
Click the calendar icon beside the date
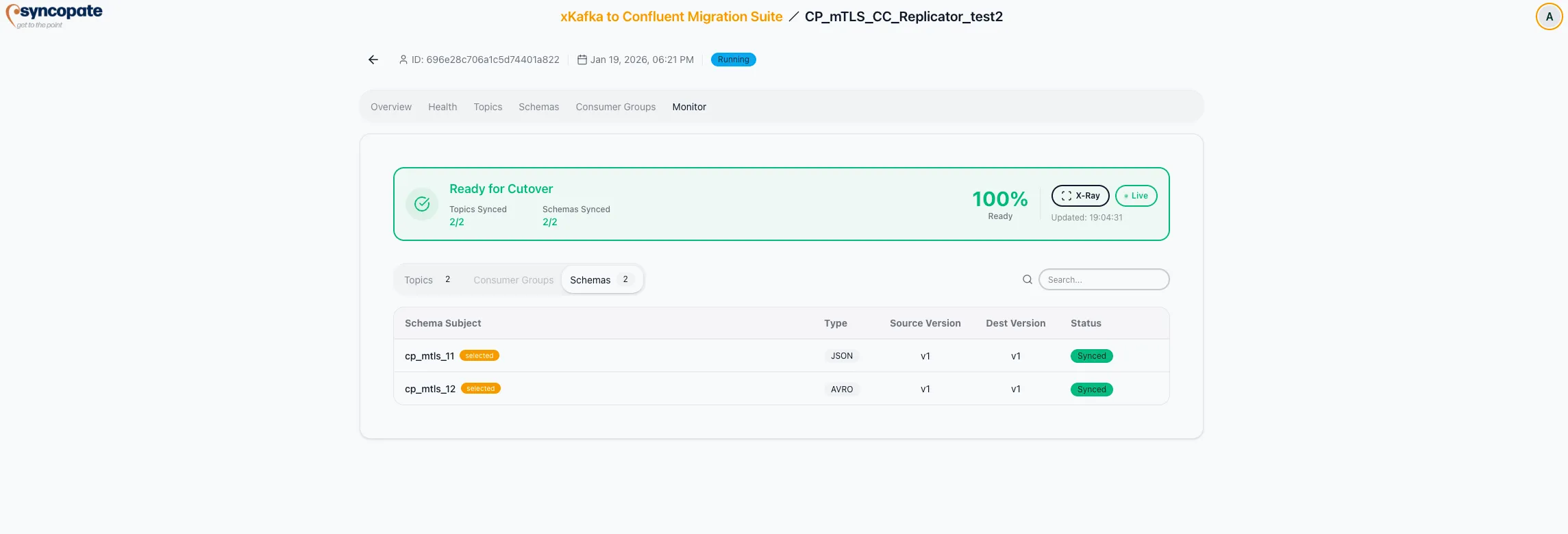pos(582,60)
